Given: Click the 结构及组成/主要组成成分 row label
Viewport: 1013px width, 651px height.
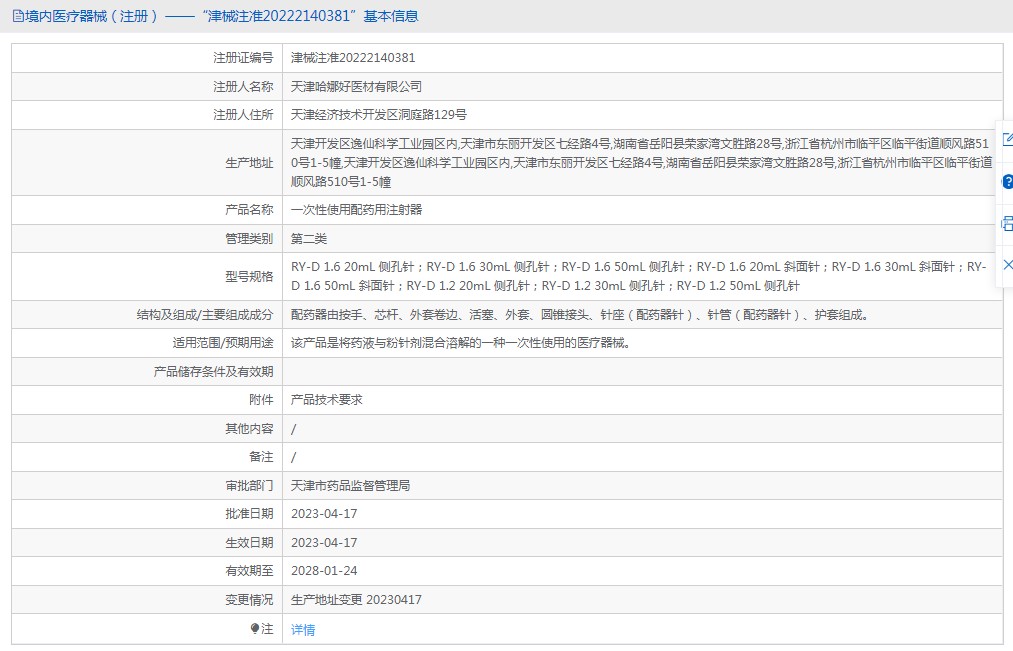Looking at the screenshot, I should [x=205, y=315].
